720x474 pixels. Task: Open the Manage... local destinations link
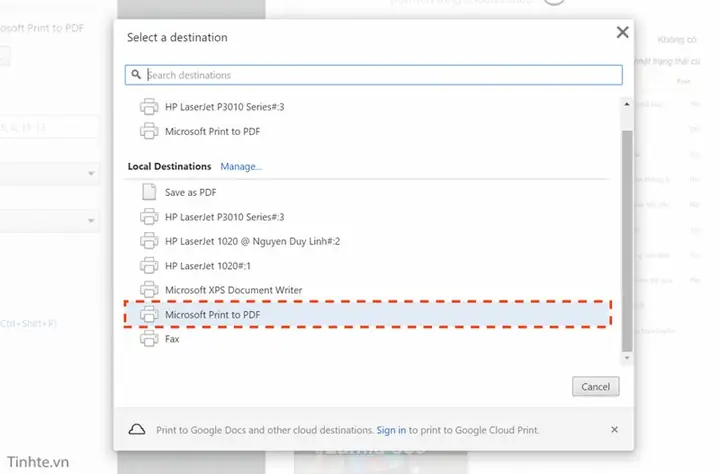(x=241, y=166)
